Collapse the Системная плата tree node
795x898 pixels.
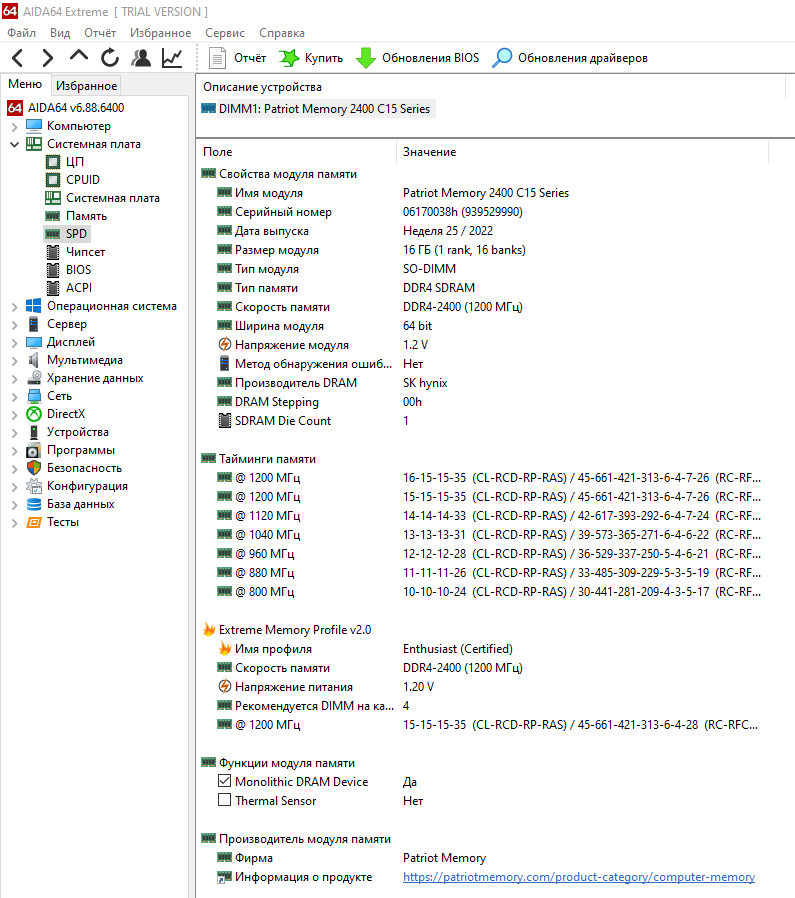pyautogui.click(x=14, y=144)
